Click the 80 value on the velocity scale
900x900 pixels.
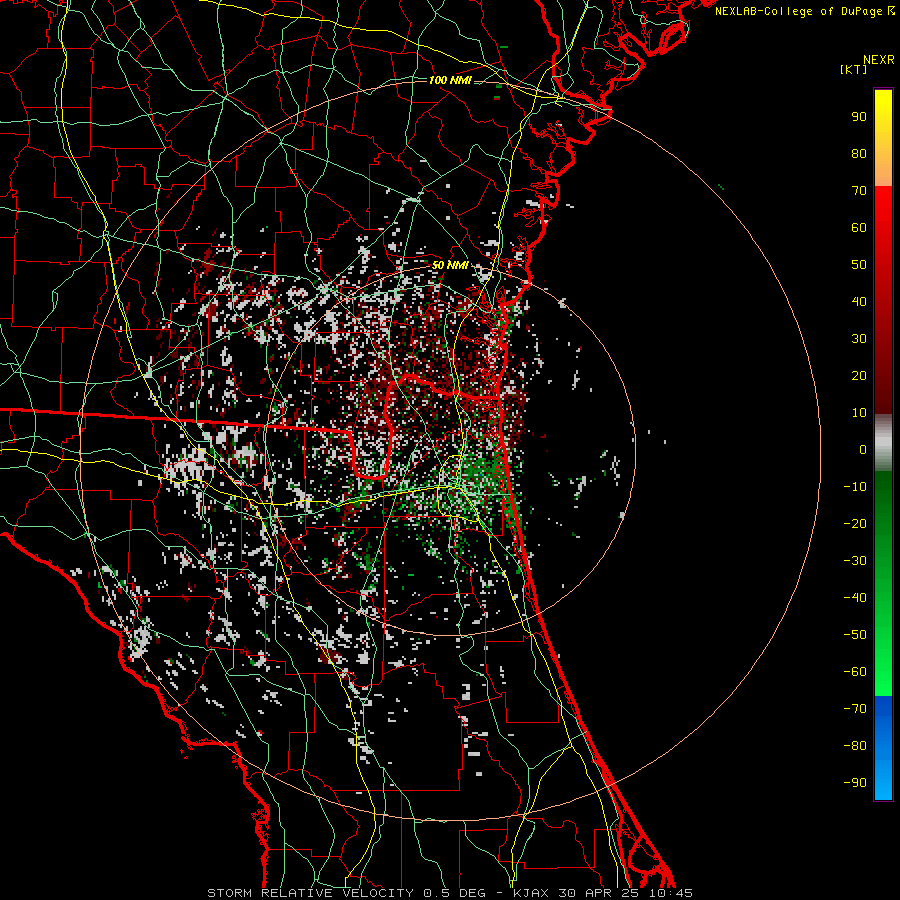tap(859, 154)
